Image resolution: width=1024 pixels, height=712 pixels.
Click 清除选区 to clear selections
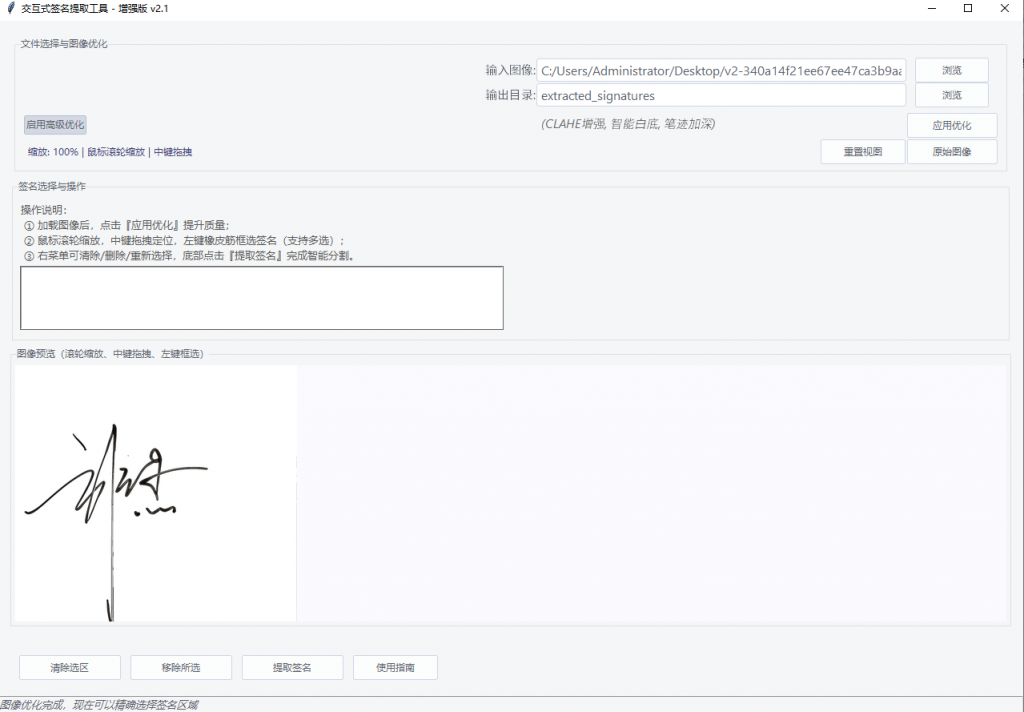coord(69,667)
